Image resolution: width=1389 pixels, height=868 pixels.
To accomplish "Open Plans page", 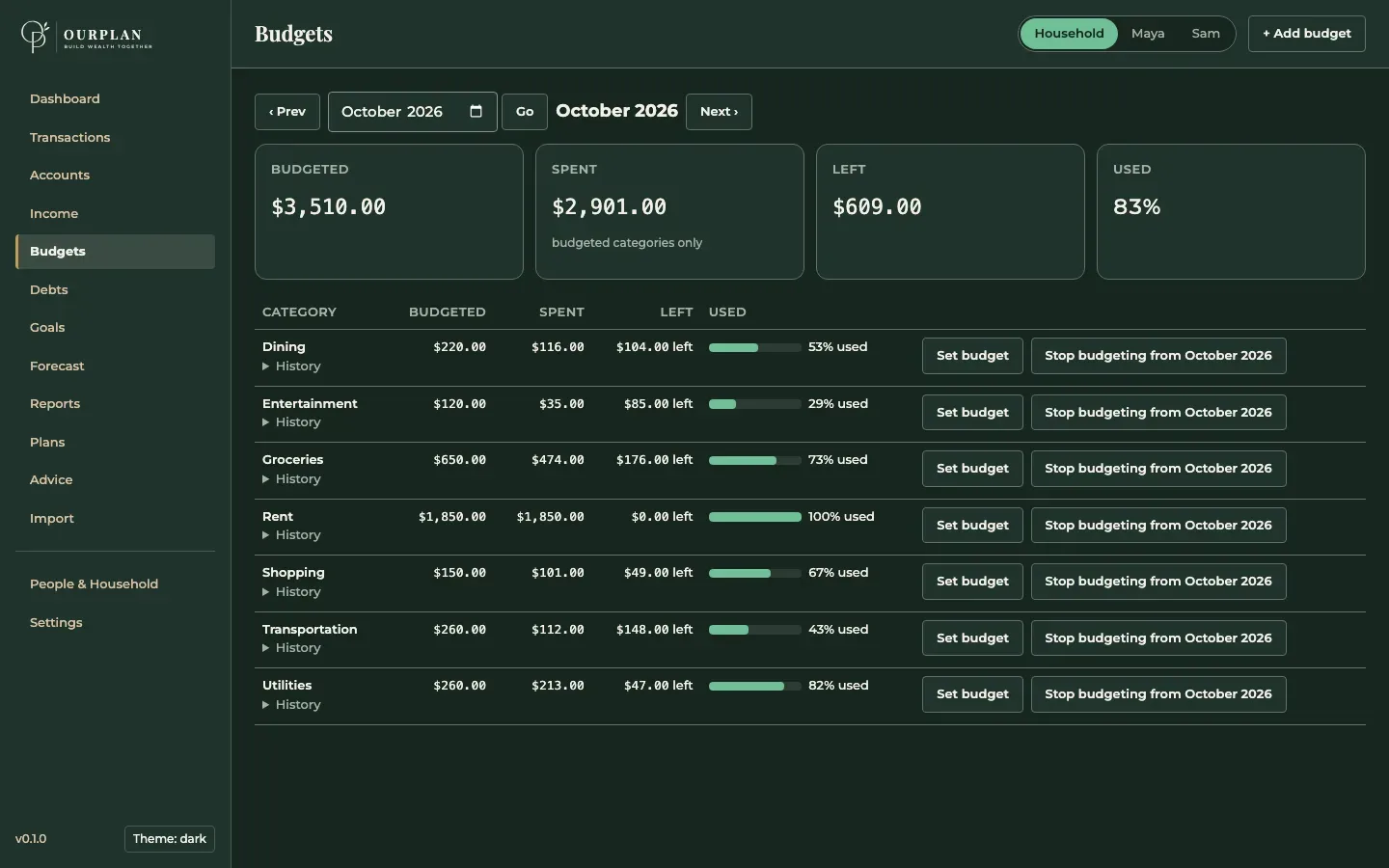I will [x=115, y=443].
